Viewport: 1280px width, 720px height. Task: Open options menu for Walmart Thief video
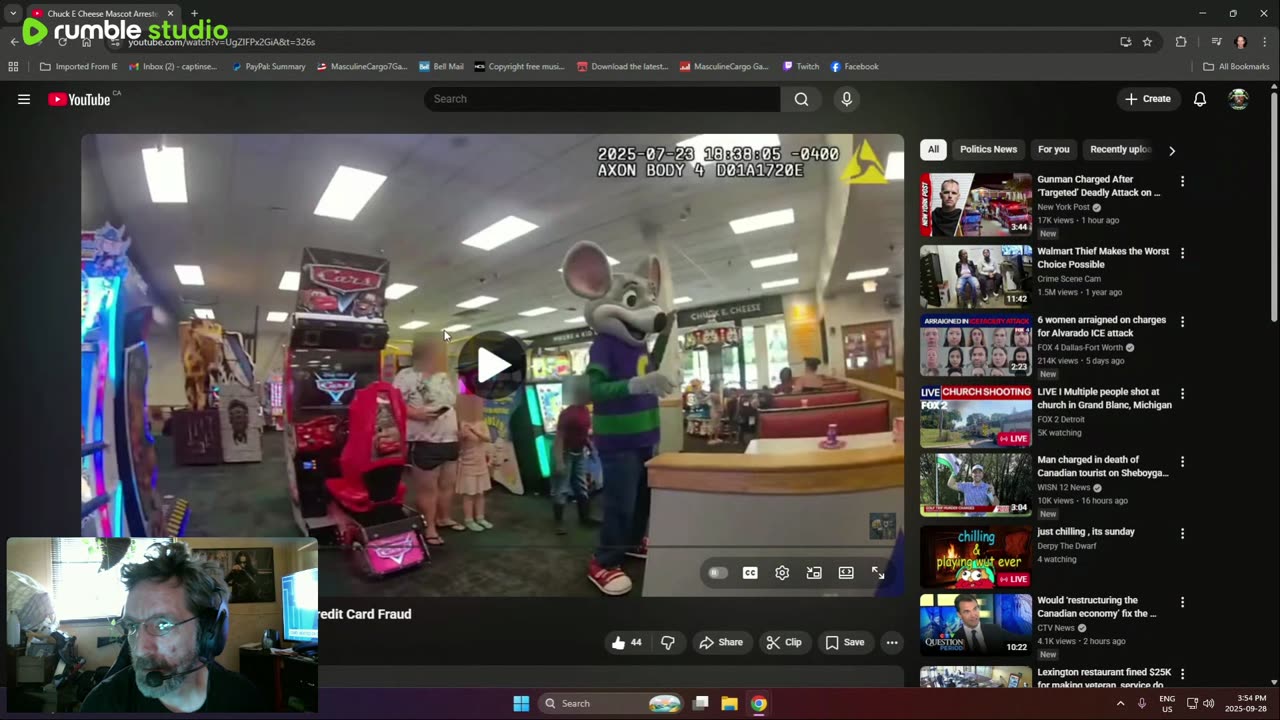(x=1182, y=254)
